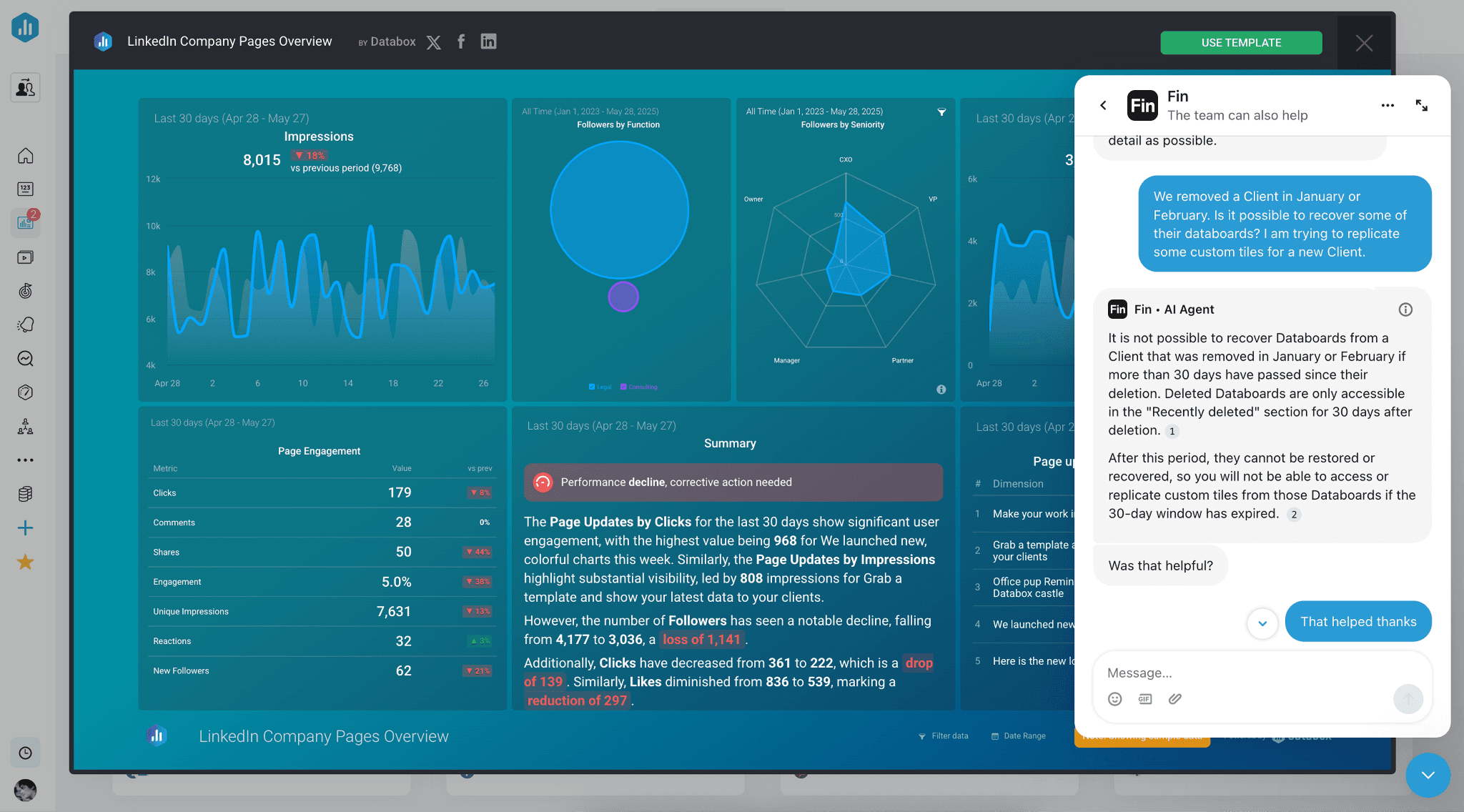The image size is (1464, 812).
Task: Share template on Facebook
Action: pyautogui.click(x=461, y=41)
